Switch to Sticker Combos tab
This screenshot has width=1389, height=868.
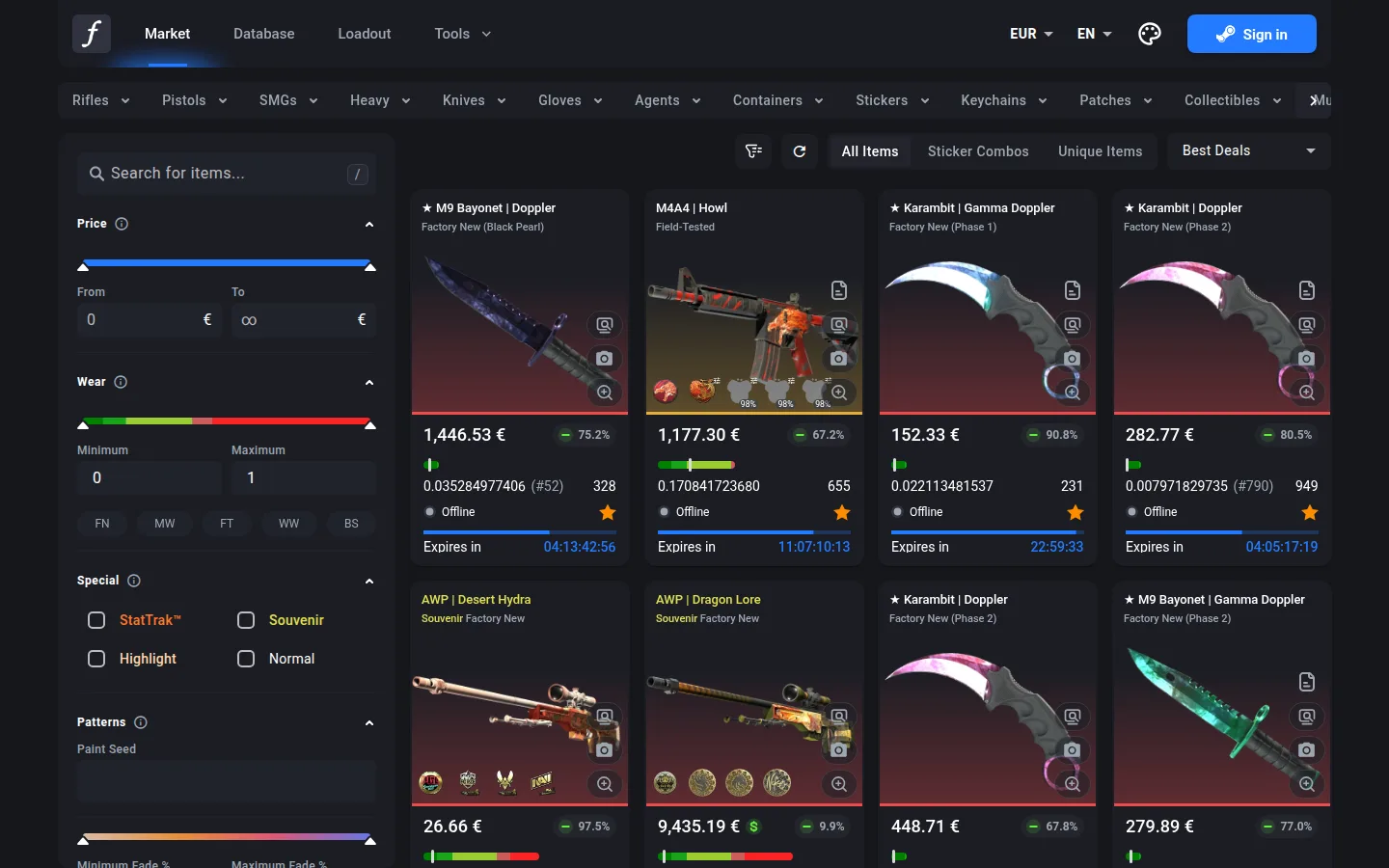(978, 151)
